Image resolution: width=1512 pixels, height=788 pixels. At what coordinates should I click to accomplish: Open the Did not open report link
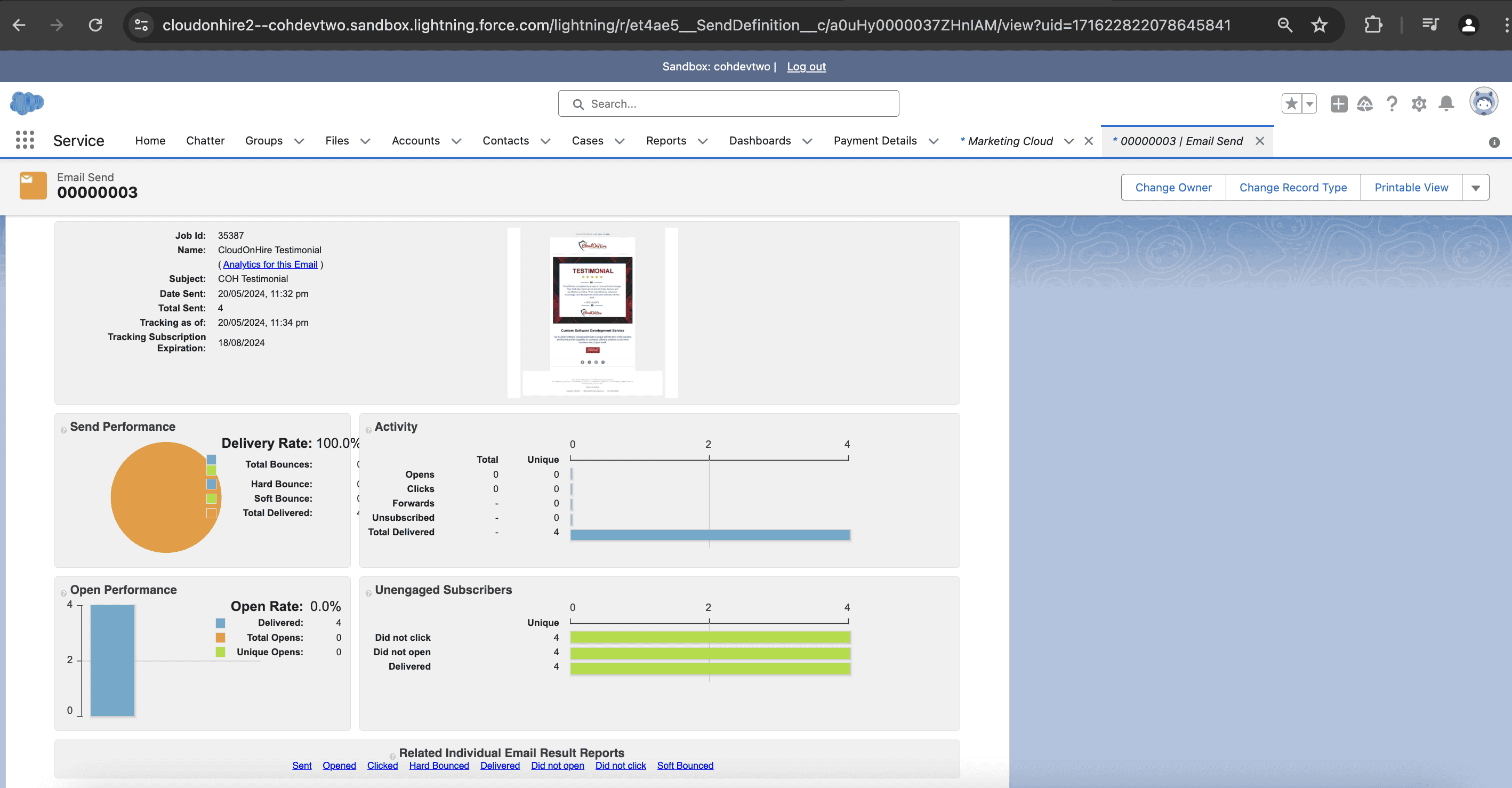558,766
